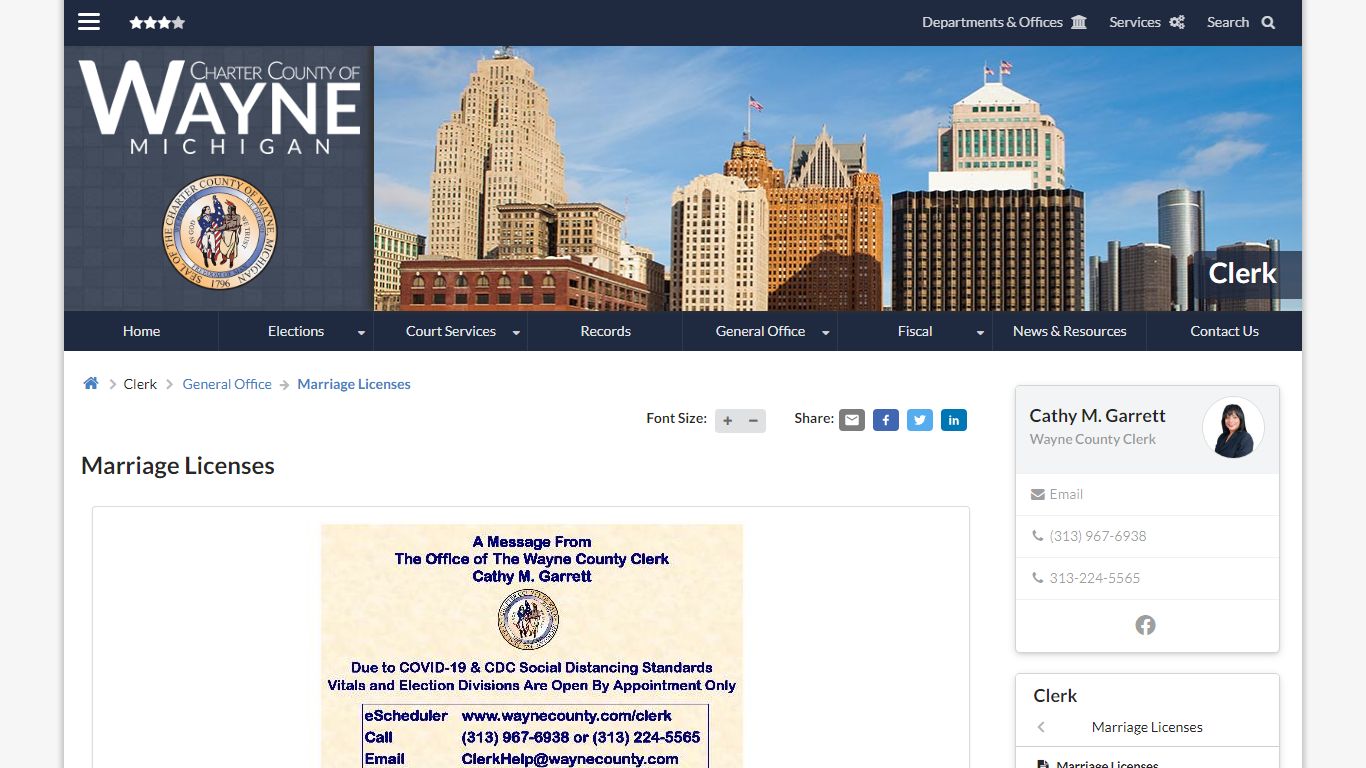Click the Marriage Licenses breadcrumb link
This screenshot has width=1366, height=768.
point(354,384)
